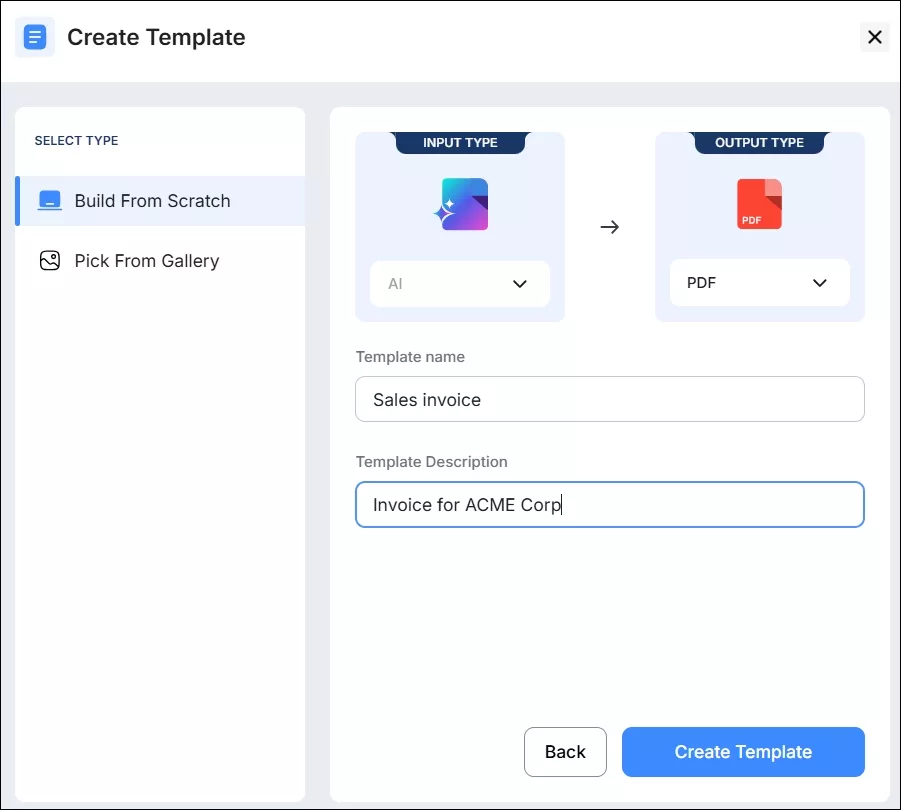Open the AI input type dropdown

(460, 284)
